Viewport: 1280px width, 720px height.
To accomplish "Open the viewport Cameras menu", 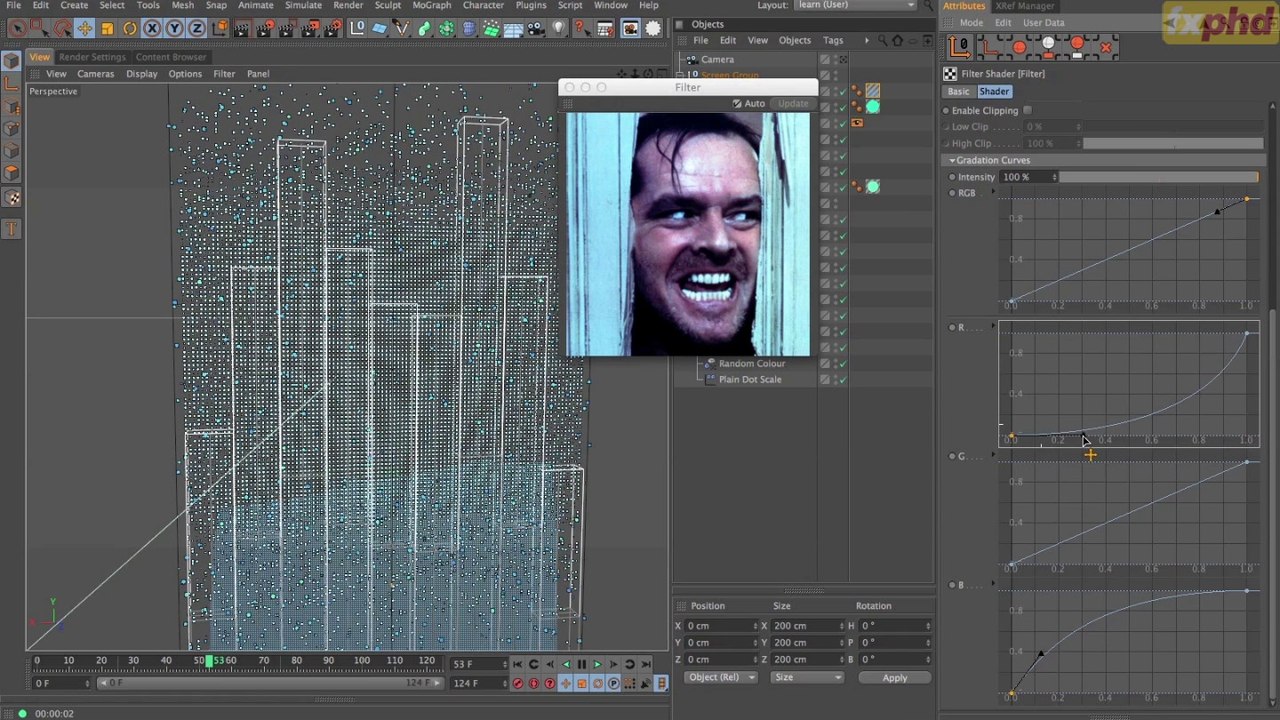I will (x=96, y=74).
